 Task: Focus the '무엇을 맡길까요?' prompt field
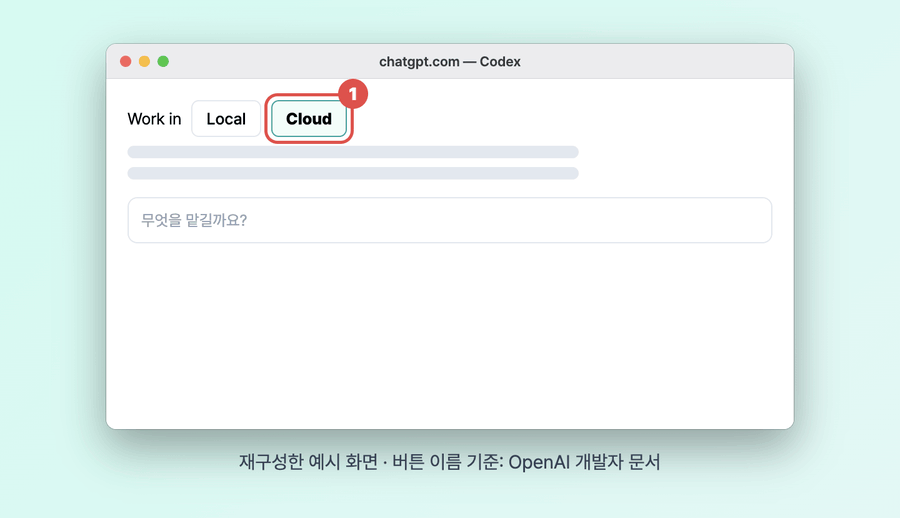click(449, 220)
